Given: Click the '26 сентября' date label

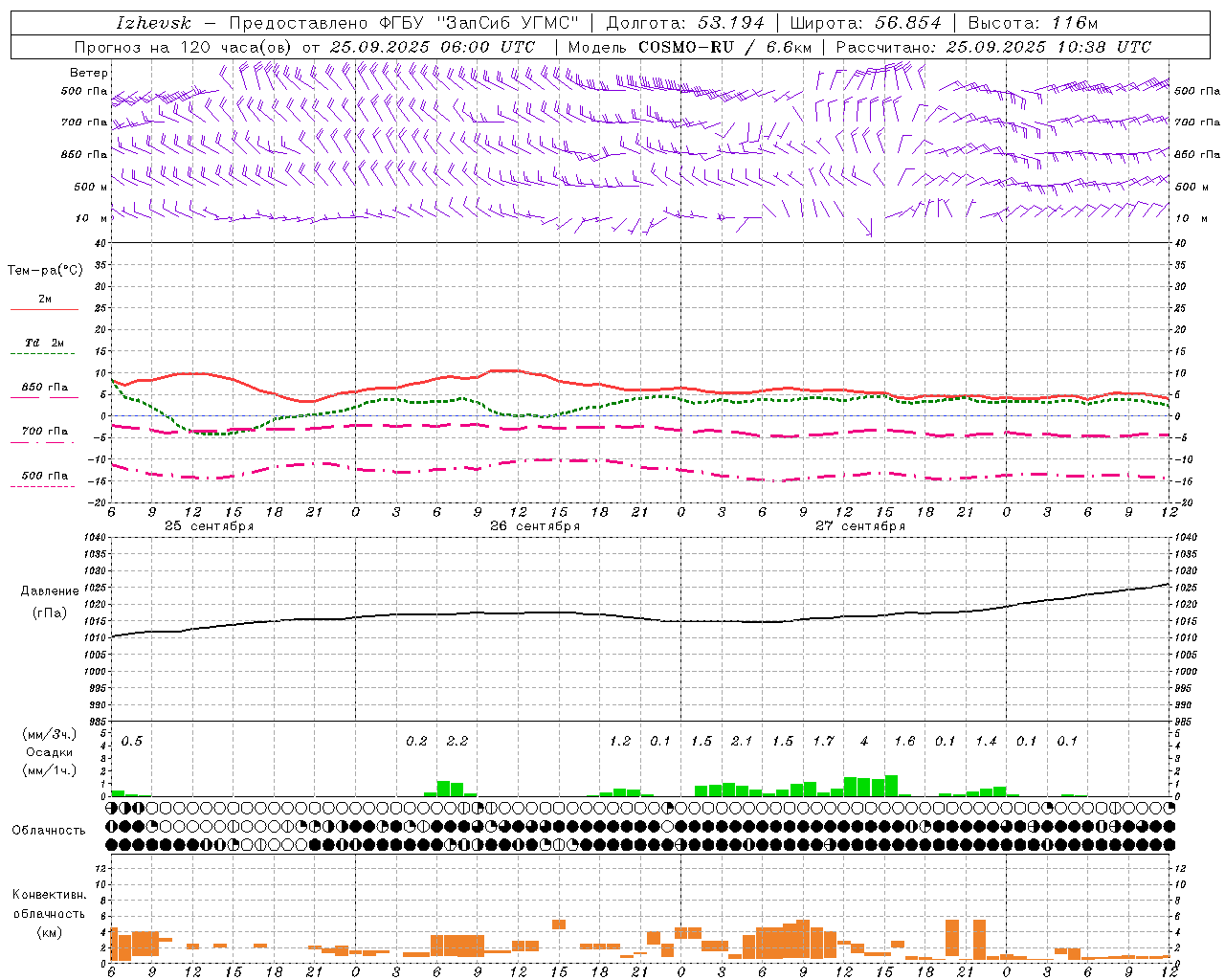Looking at the screenshot, I should click(x=535, y=526).
